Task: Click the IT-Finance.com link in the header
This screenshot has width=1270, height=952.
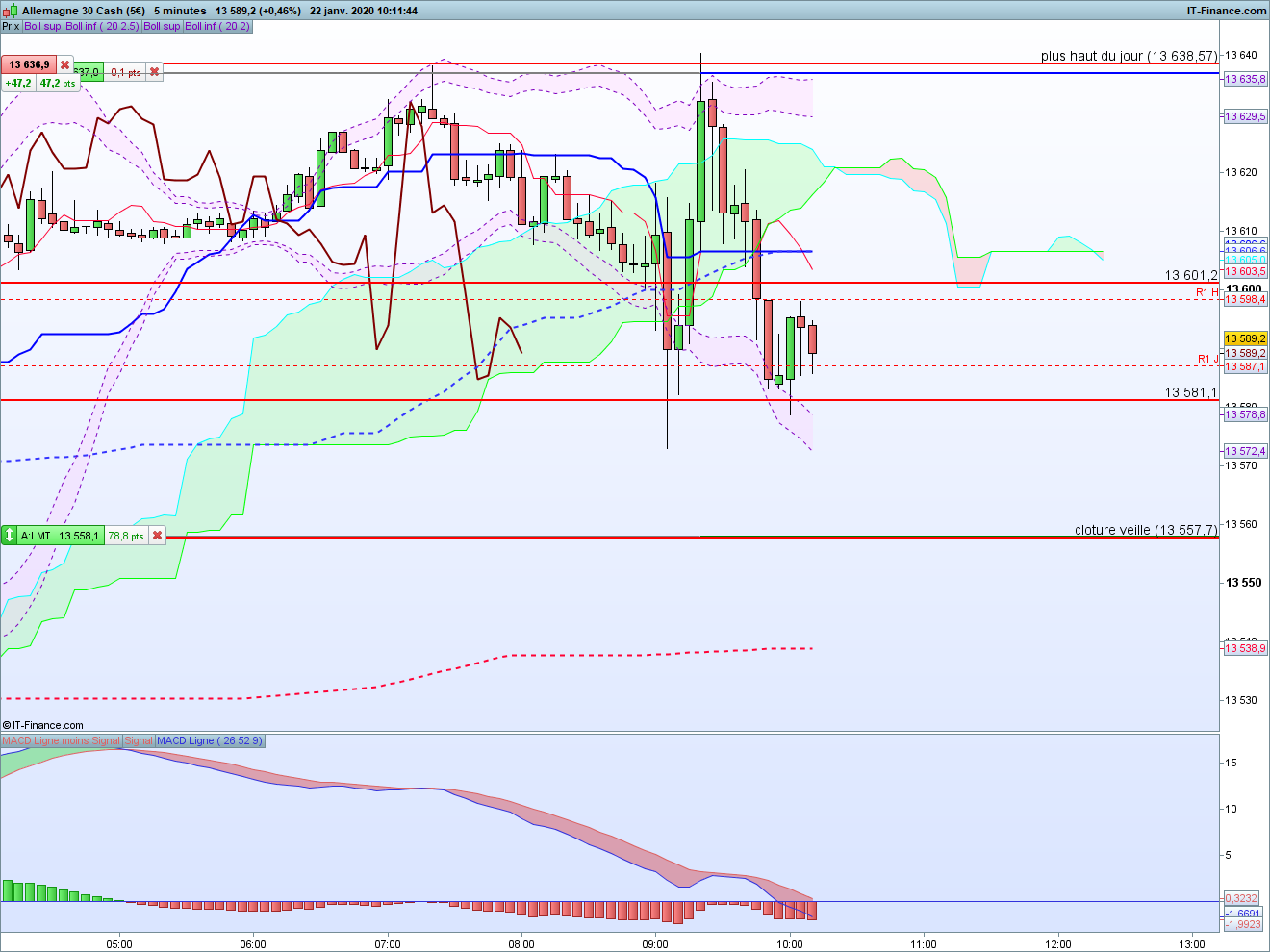Action: [1227, 11]
